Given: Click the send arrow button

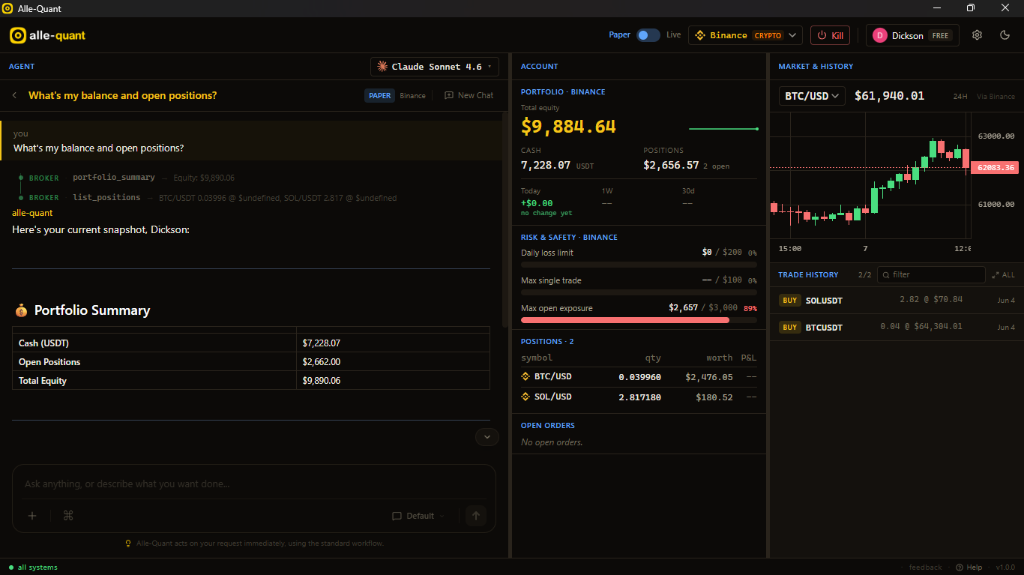Looking at the screenshot, I should click(x=476, y=516).
